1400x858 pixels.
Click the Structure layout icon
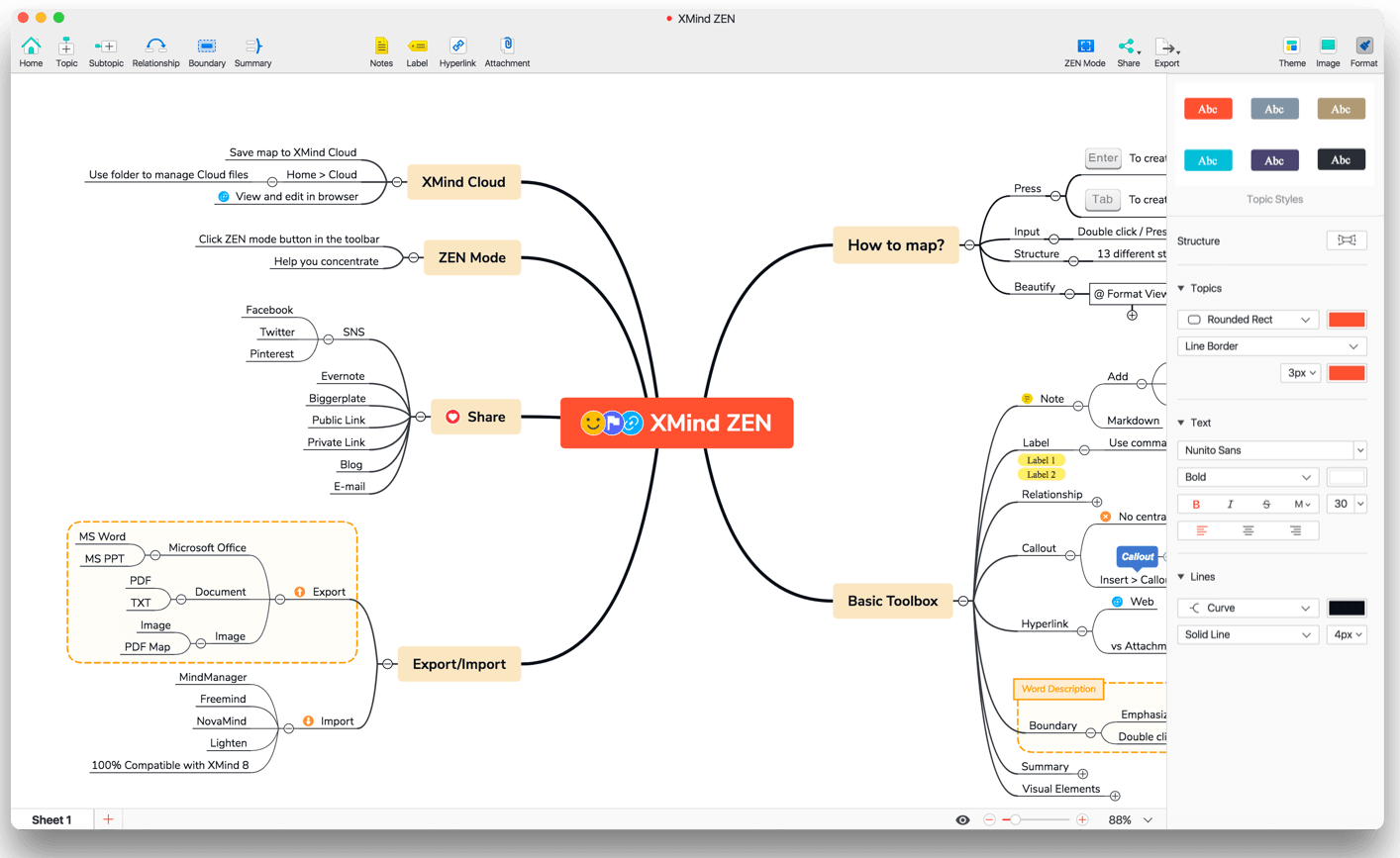(1347, 240)
